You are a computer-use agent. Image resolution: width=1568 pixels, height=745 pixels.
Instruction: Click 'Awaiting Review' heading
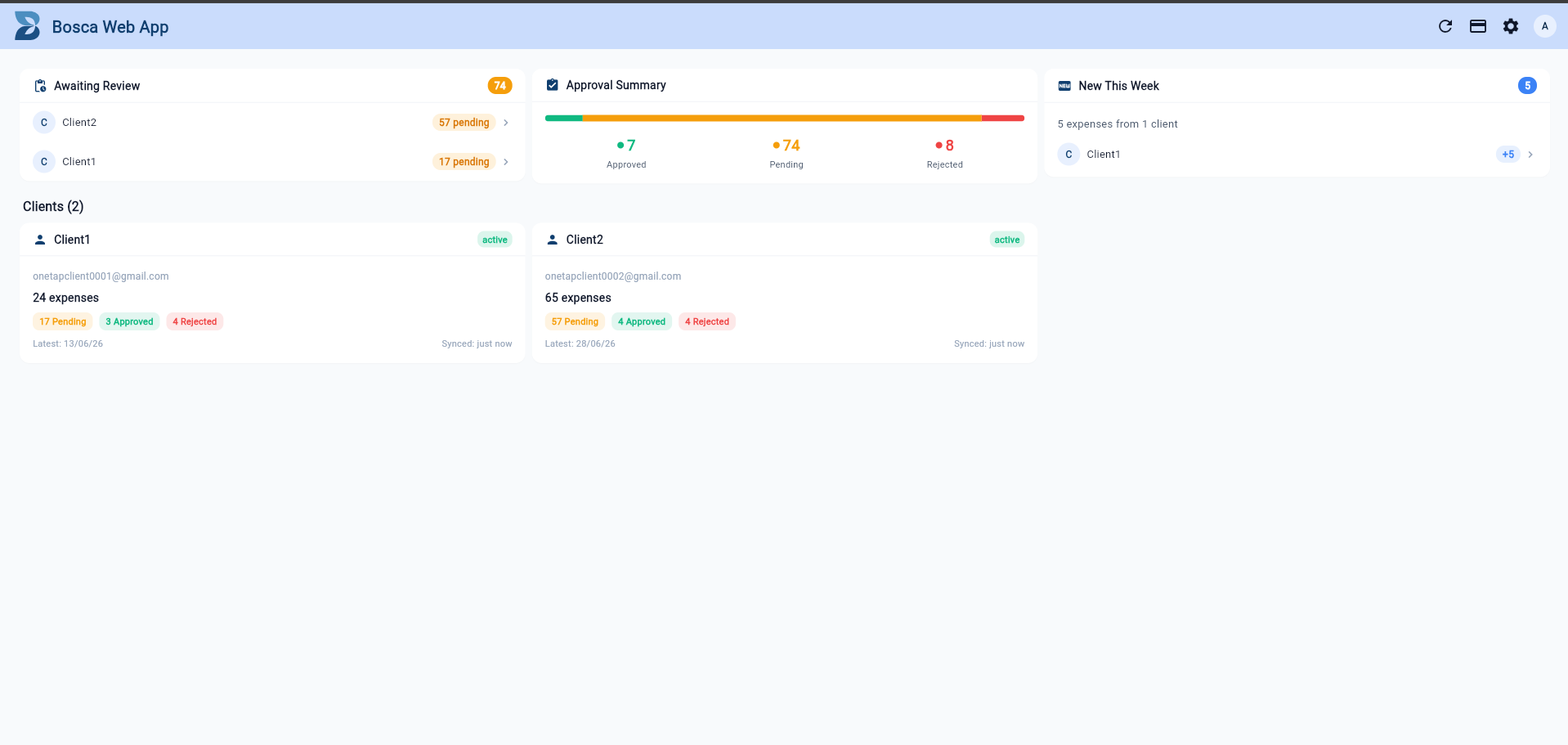point(96,86)
